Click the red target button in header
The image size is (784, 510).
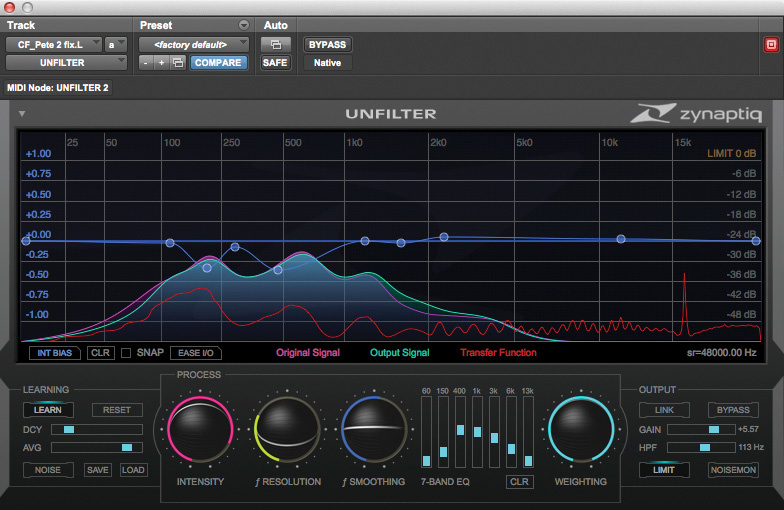770,45
